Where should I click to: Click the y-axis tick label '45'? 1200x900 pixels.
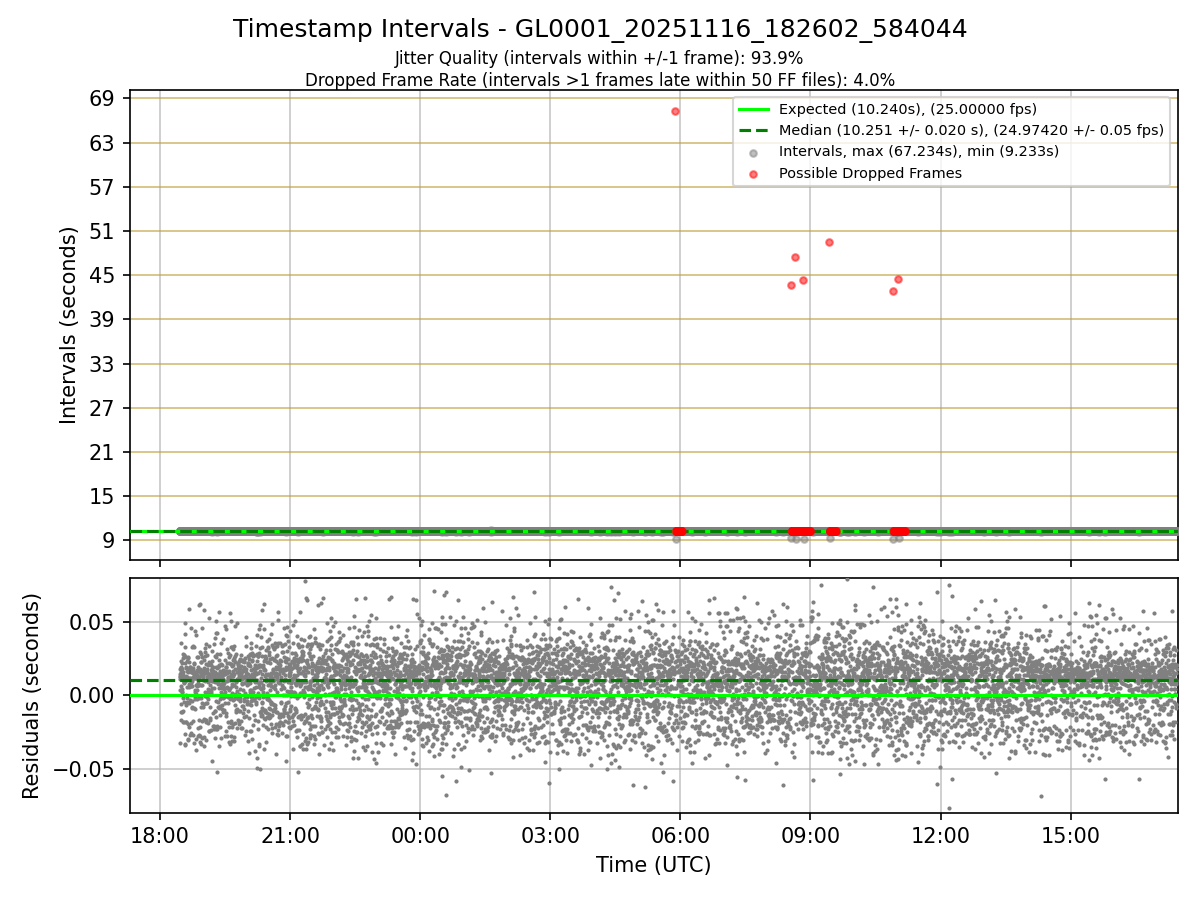click(104, 275)
